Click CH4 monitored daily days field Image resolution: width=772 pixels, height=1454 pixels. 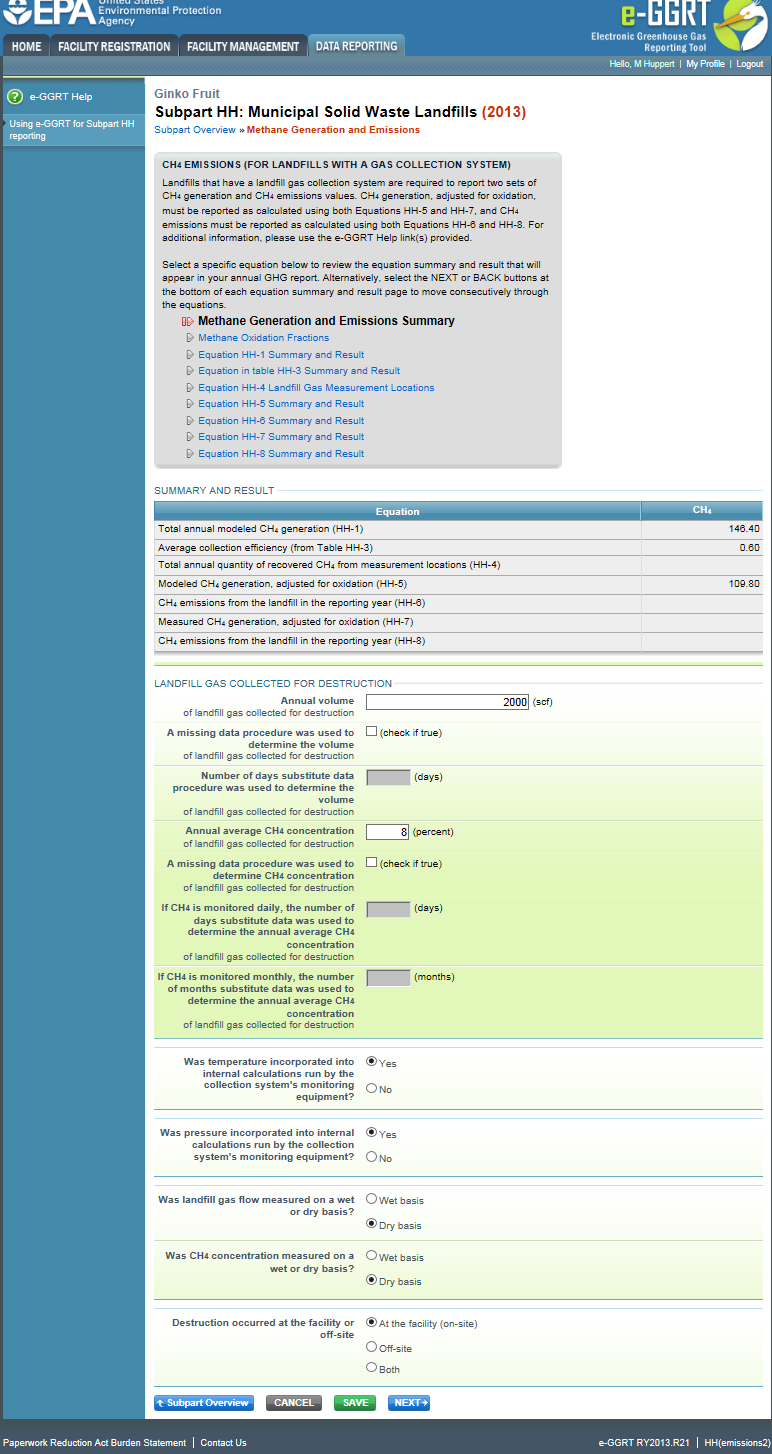click(x=388, y=909)
